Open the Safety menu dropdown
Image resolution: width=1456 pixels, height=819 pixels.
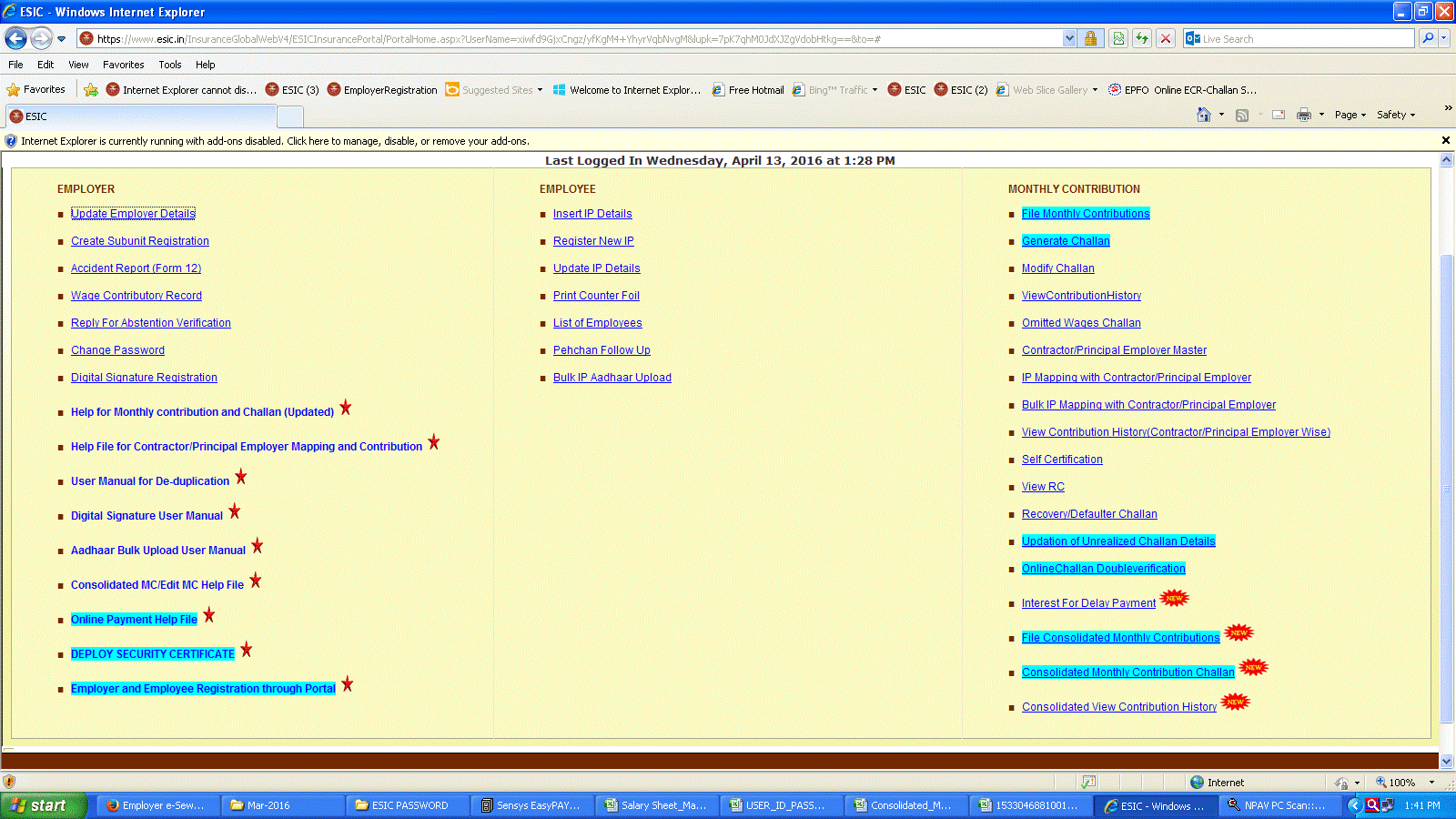(1397, 115)
